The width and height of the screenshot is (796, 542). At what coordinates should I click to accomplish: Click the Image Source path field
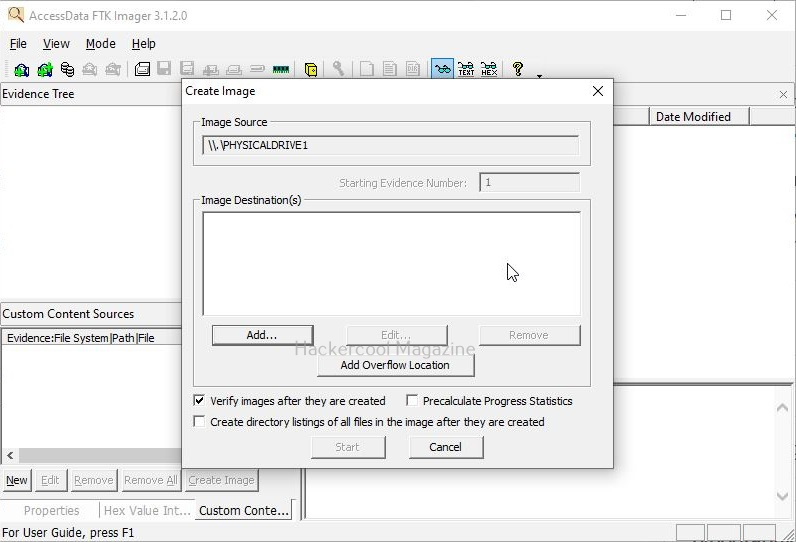[390, 145]
